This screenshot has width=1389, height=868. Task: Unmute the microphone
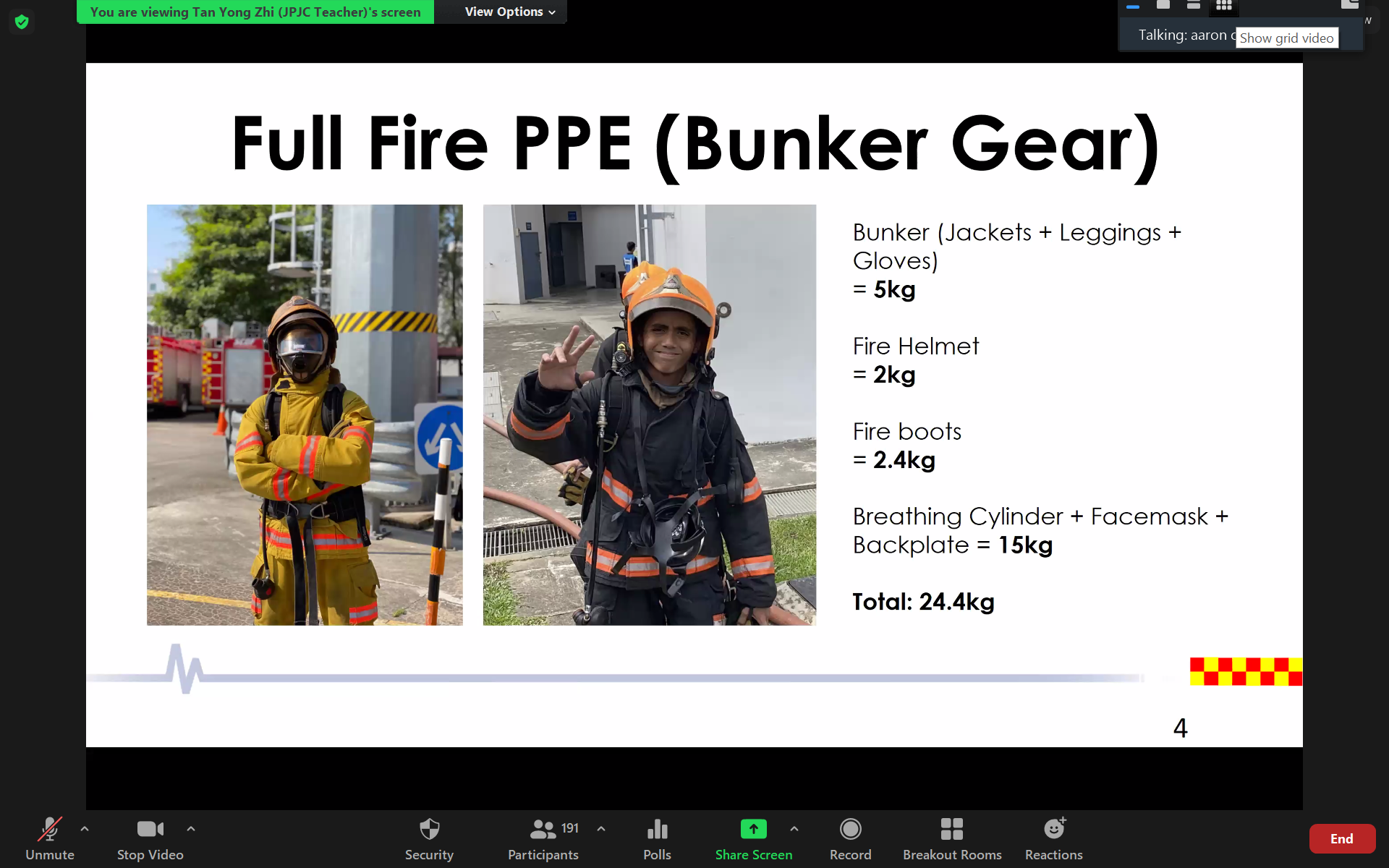pos(49,838)
